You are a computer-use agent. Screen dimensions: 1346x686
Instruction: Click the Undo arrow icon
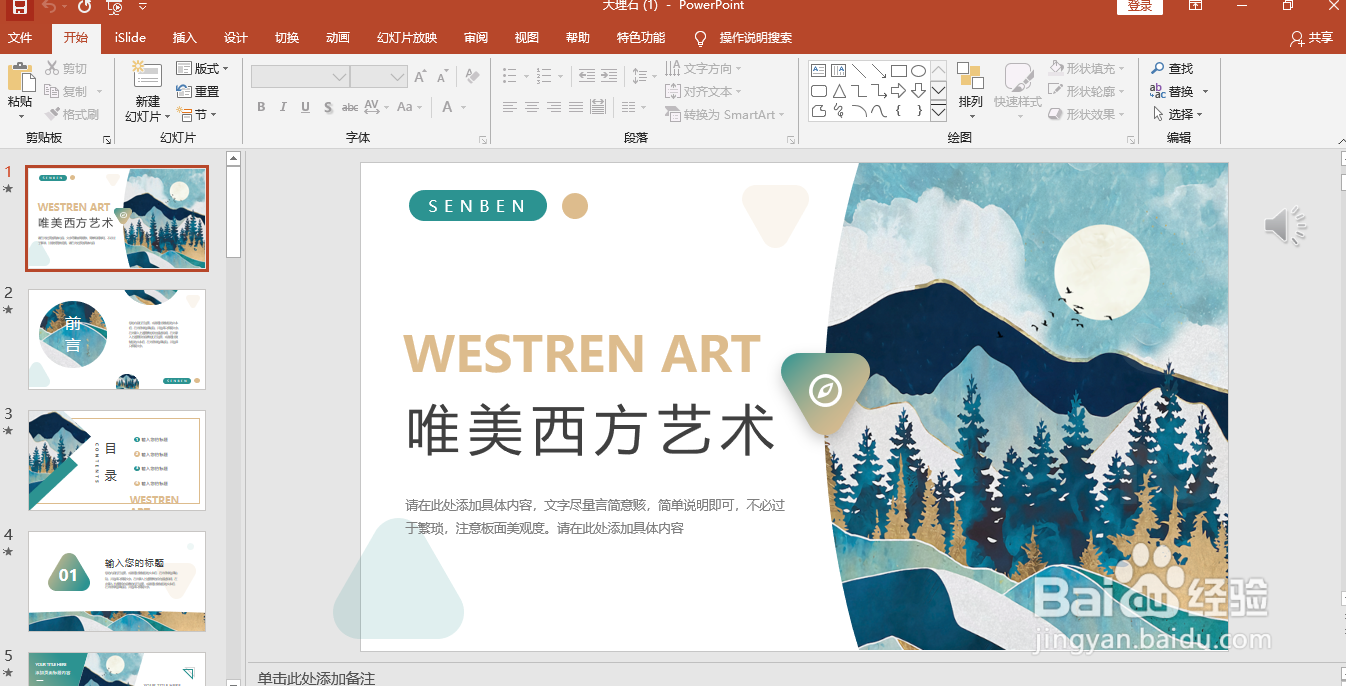click(49, 7)
